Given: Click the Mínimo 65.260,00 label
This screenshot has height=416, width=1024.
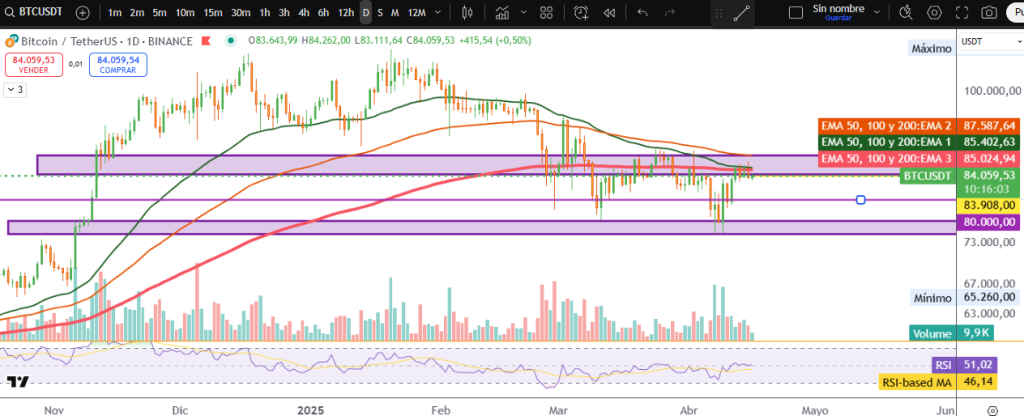Looking at the screenshot, I should (x=965, y=298).
